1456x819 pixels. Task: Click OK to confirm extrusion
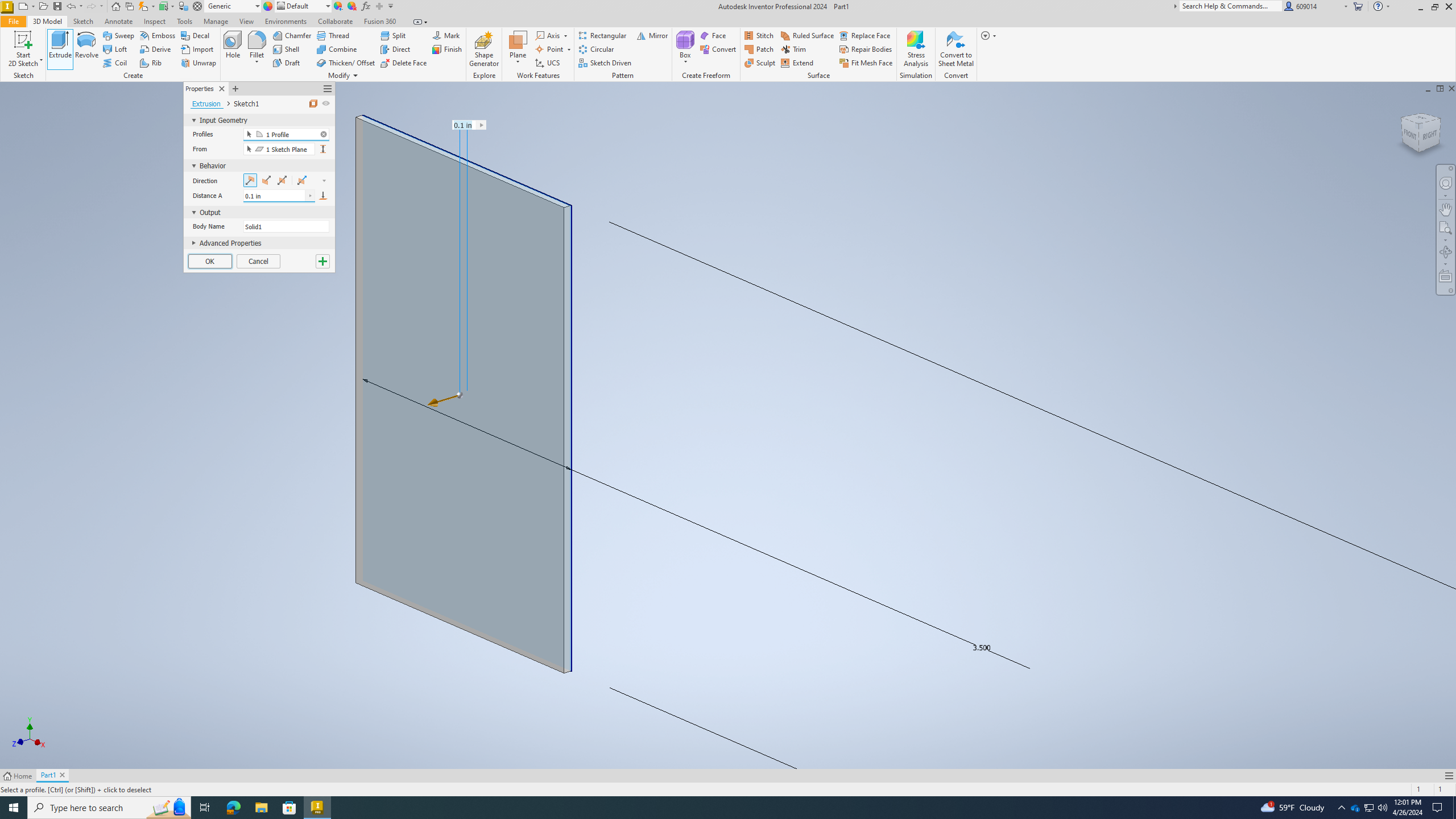(x=209, y=261)
